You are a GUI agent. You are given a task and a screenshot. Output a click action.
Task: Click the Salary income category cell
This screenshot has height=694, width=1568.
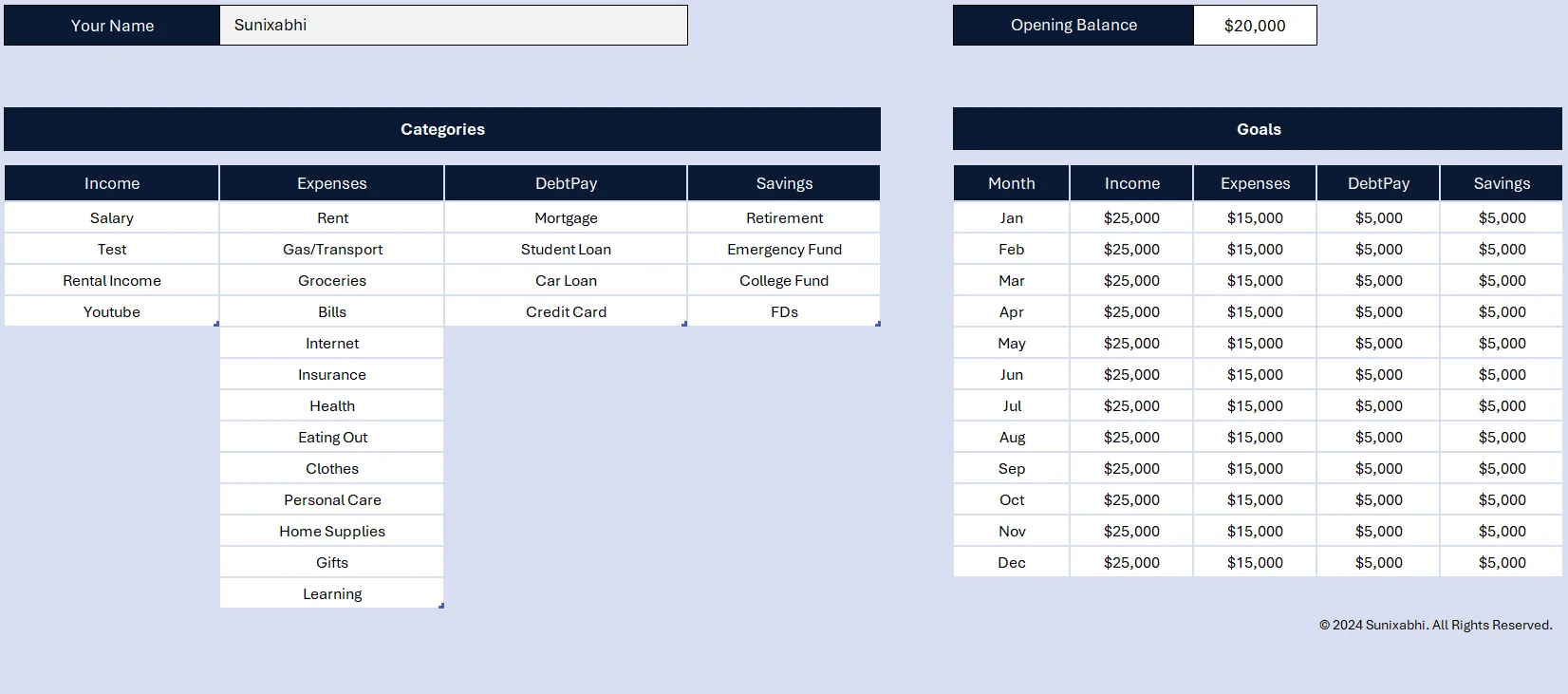[111, 217]
